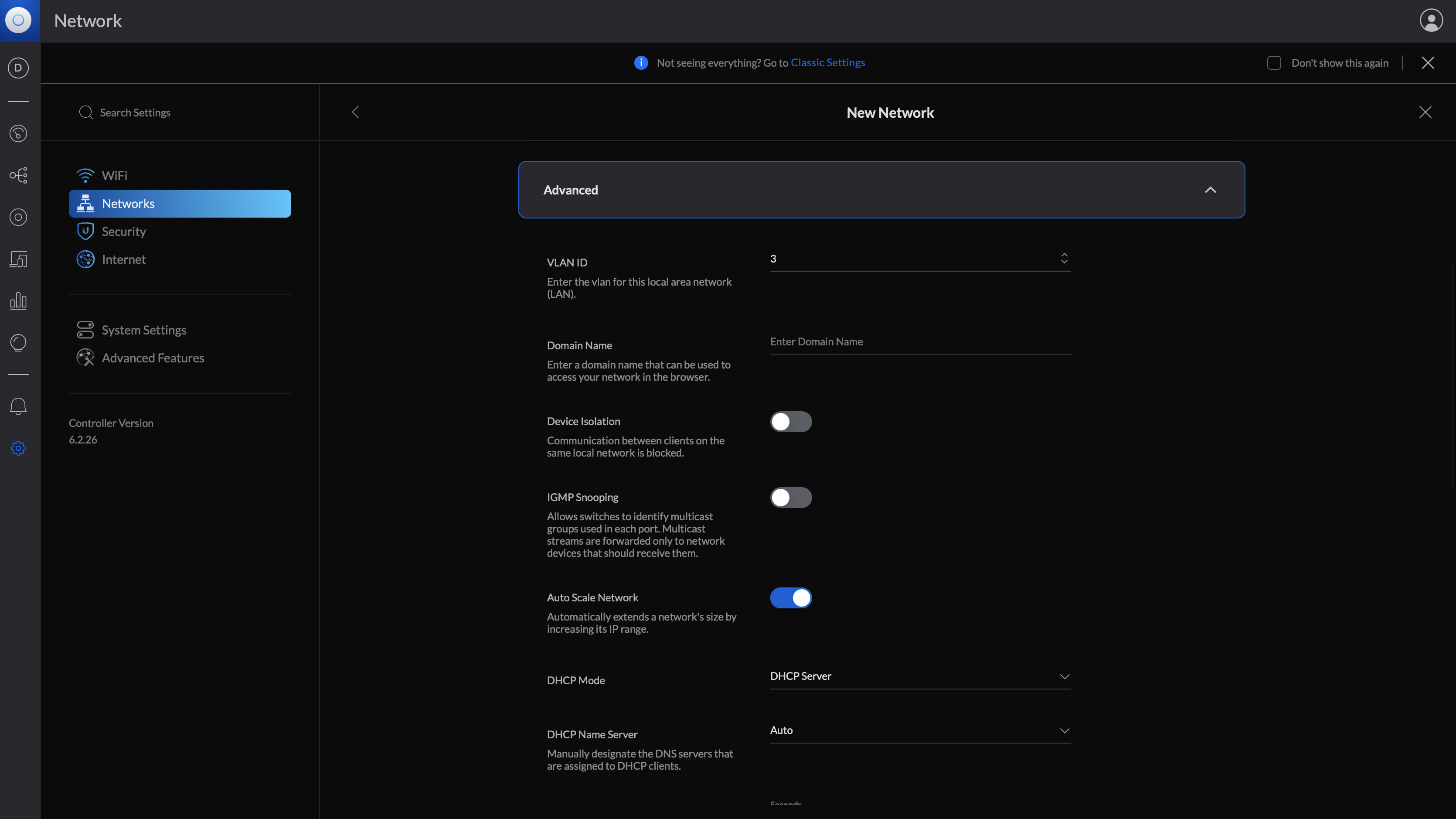Enable the Device Isolation toggle

791,421
